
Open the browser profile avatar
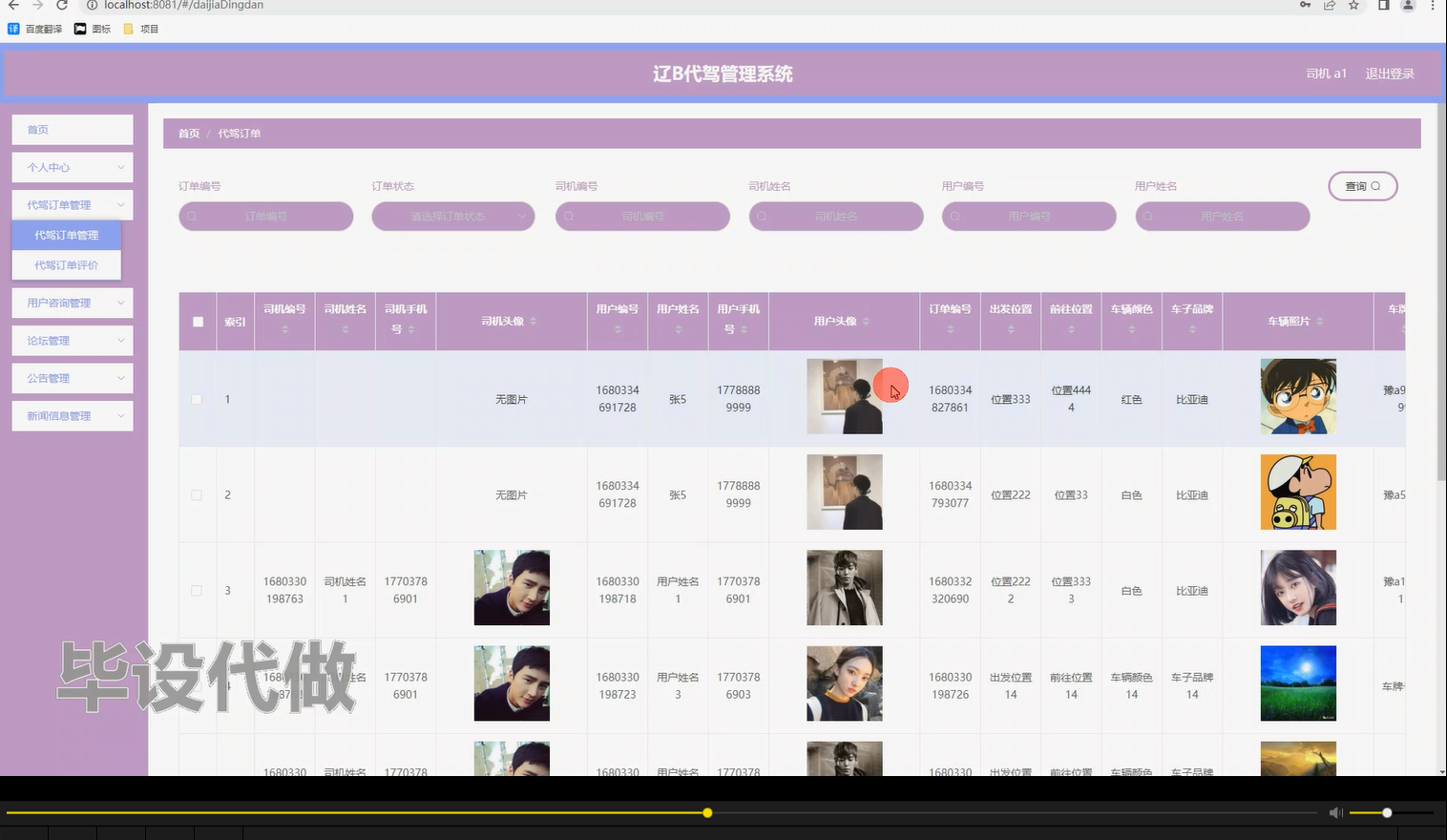pos(1408,5)
